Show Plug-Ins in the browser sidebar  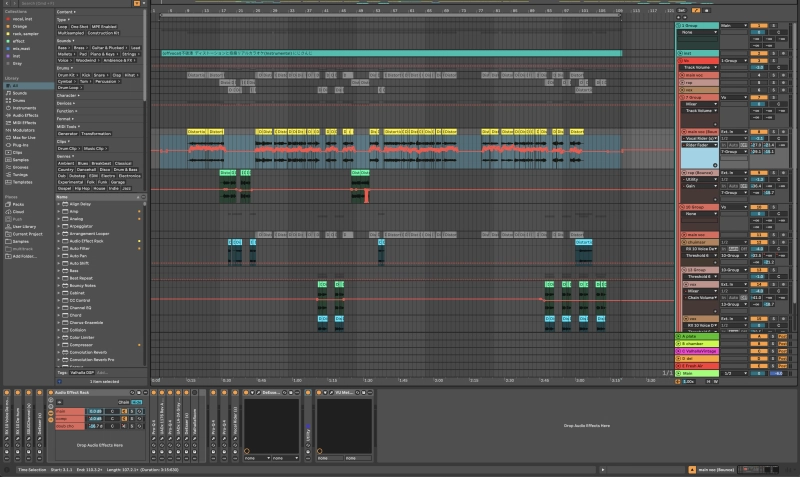pyautogui.click(x=21, y=144)
